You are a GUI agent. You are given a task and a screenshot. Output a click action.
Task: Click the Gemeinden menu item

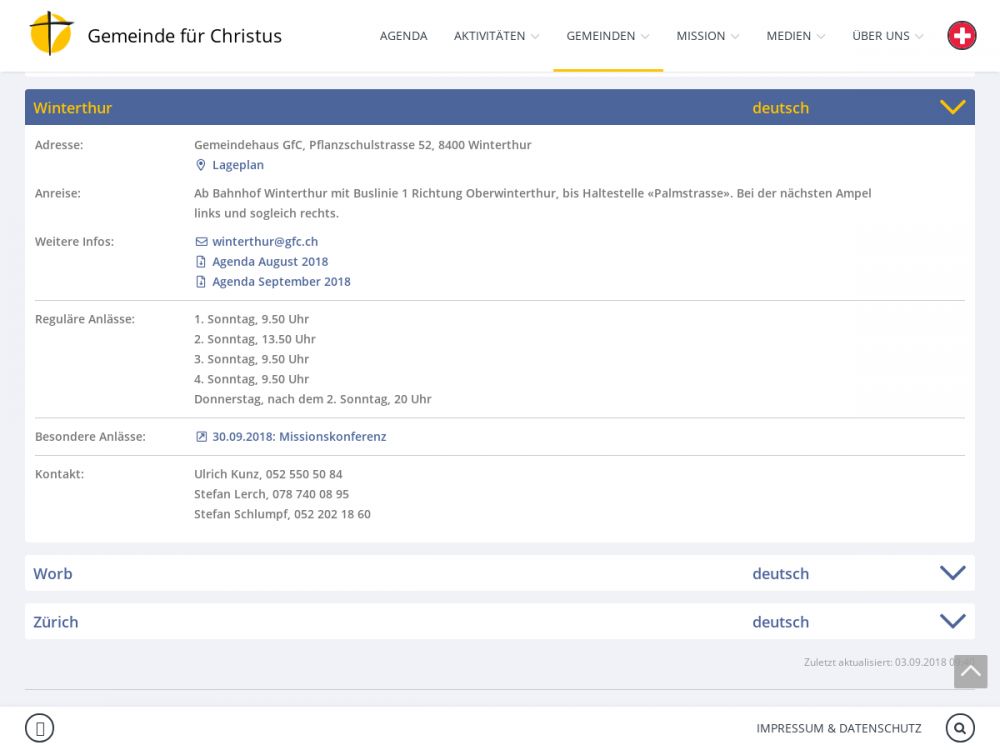[607, 36]
